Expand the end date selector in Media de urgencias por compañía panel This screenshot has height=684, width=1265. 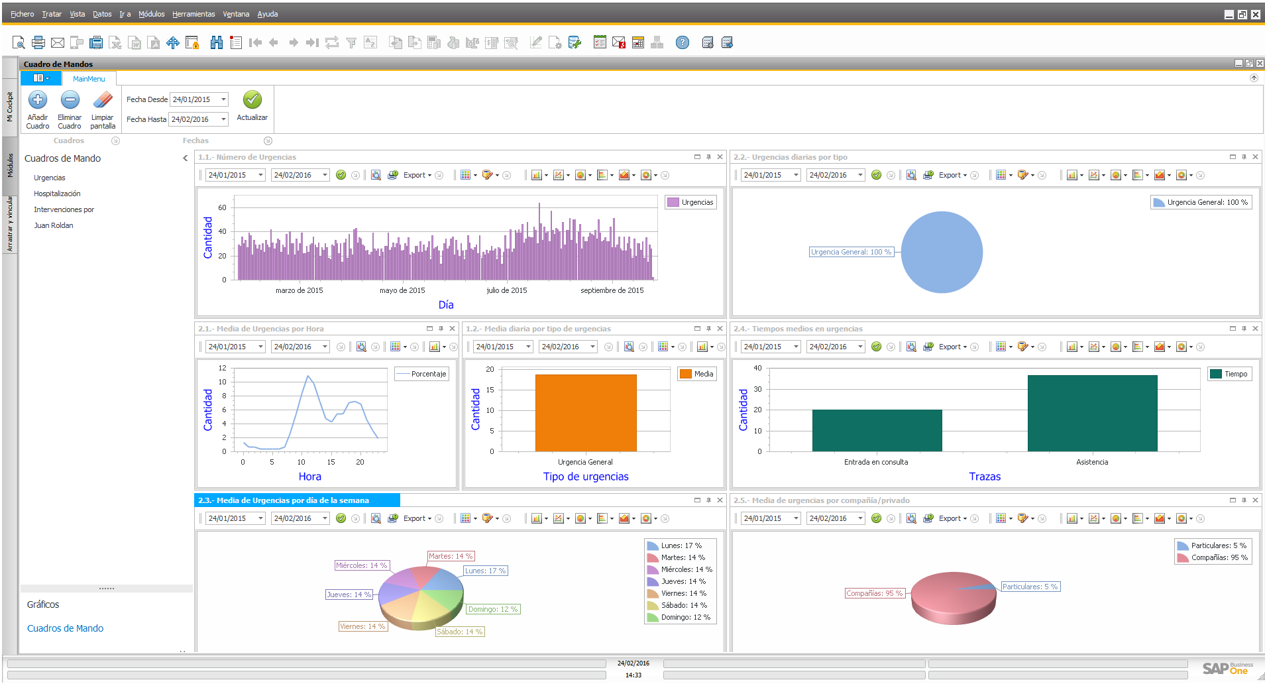point(860,519)
